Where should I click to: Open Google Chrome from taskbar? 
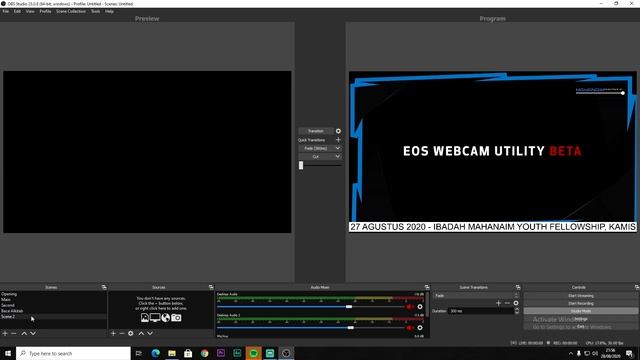click(x=204, y=353)
